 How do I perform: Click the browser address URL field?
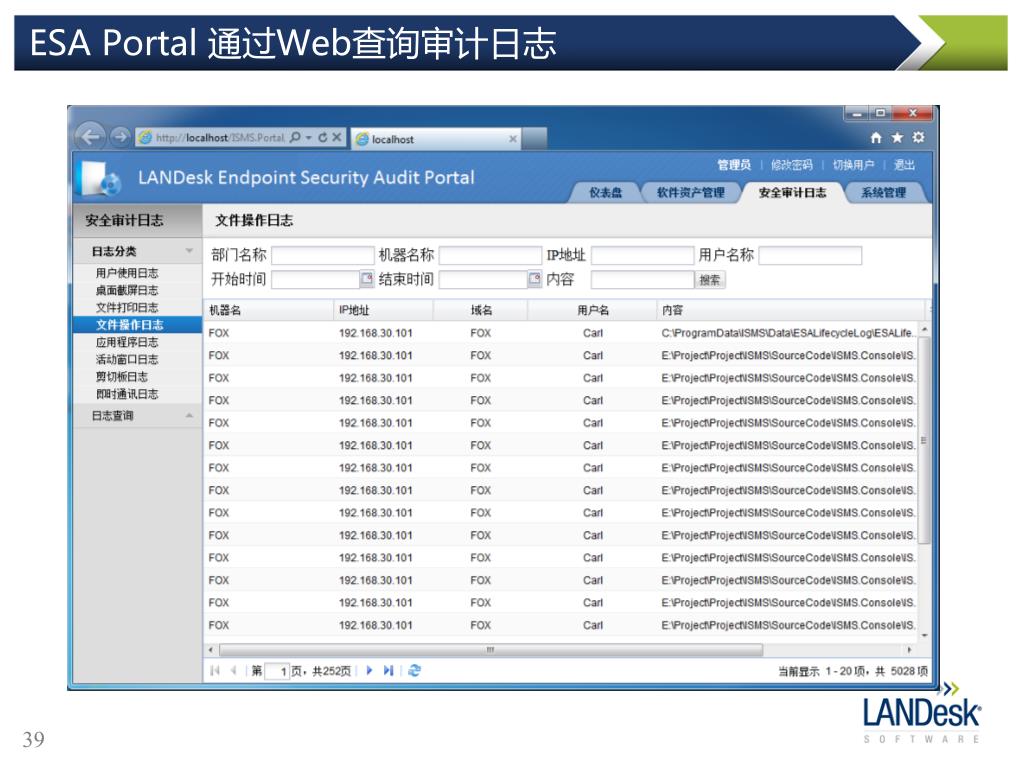tap(221, 138)
